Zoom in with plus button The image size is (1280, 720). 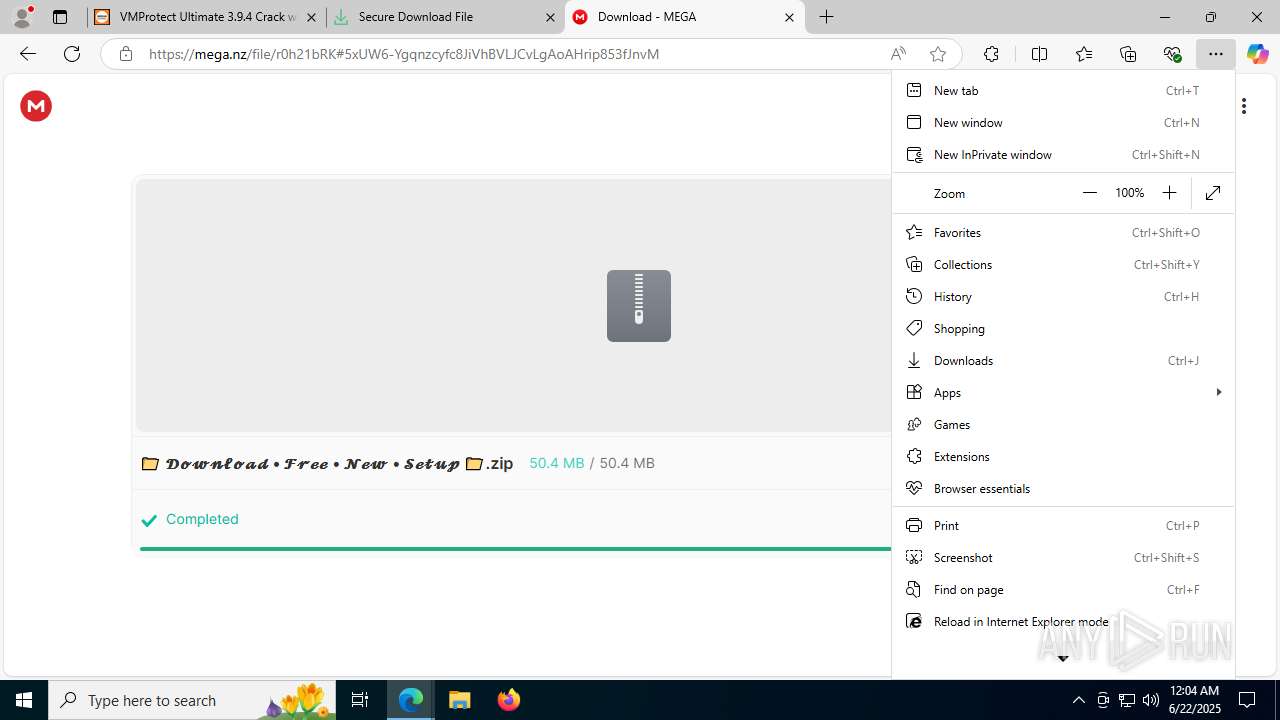click(x=1169, y=193)
